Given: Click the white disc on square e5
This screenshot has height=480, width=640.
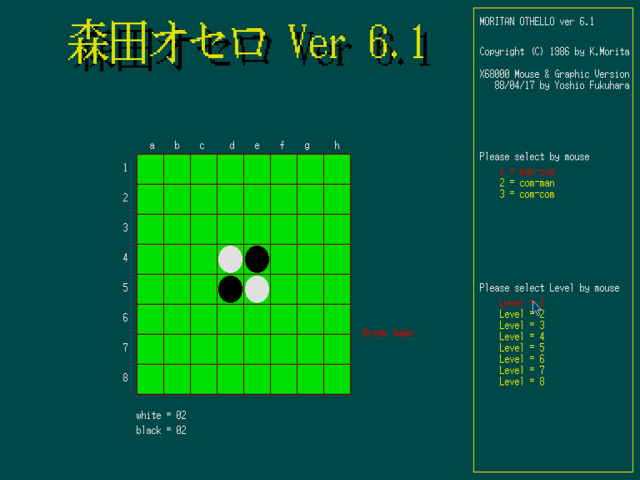Looking at the screenshot, I should (257, 289).
